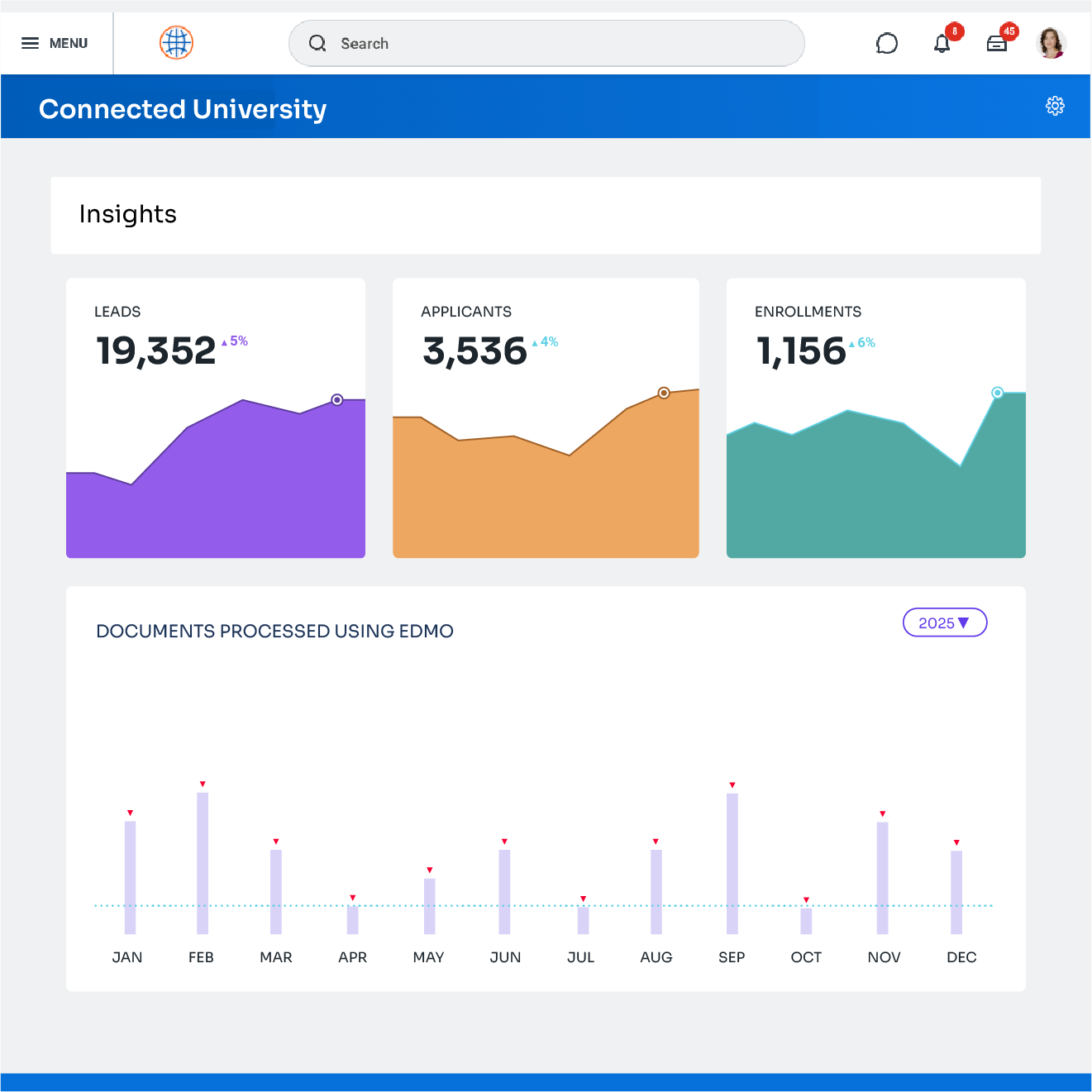
Task: Open settings gear in Connected University banner
Action: click(x=1055, y=106)
